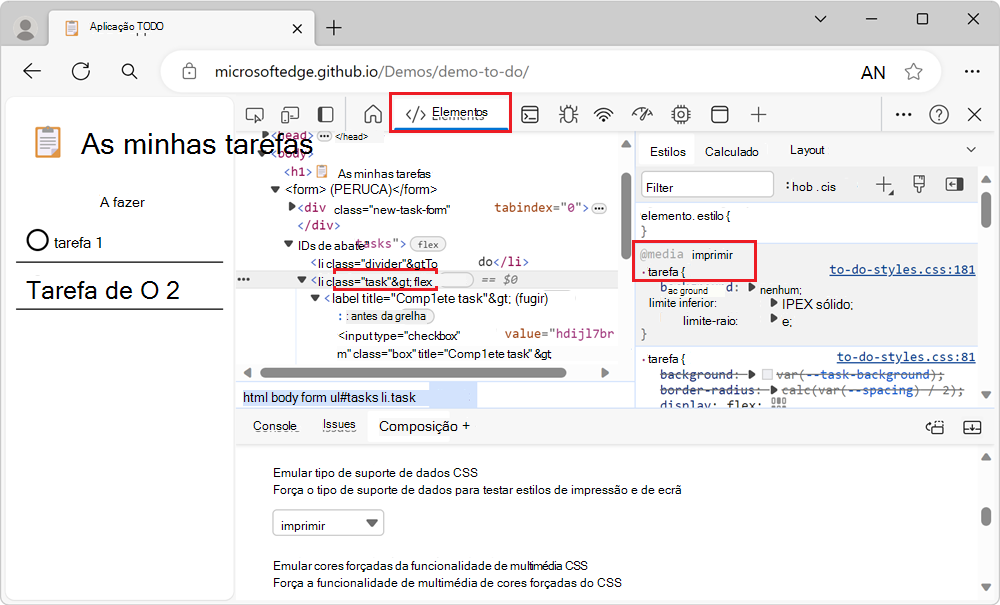Click the flex badge next to tasks
The height and width of the screenshot is (605, 1000).
(x=428, y=244)
